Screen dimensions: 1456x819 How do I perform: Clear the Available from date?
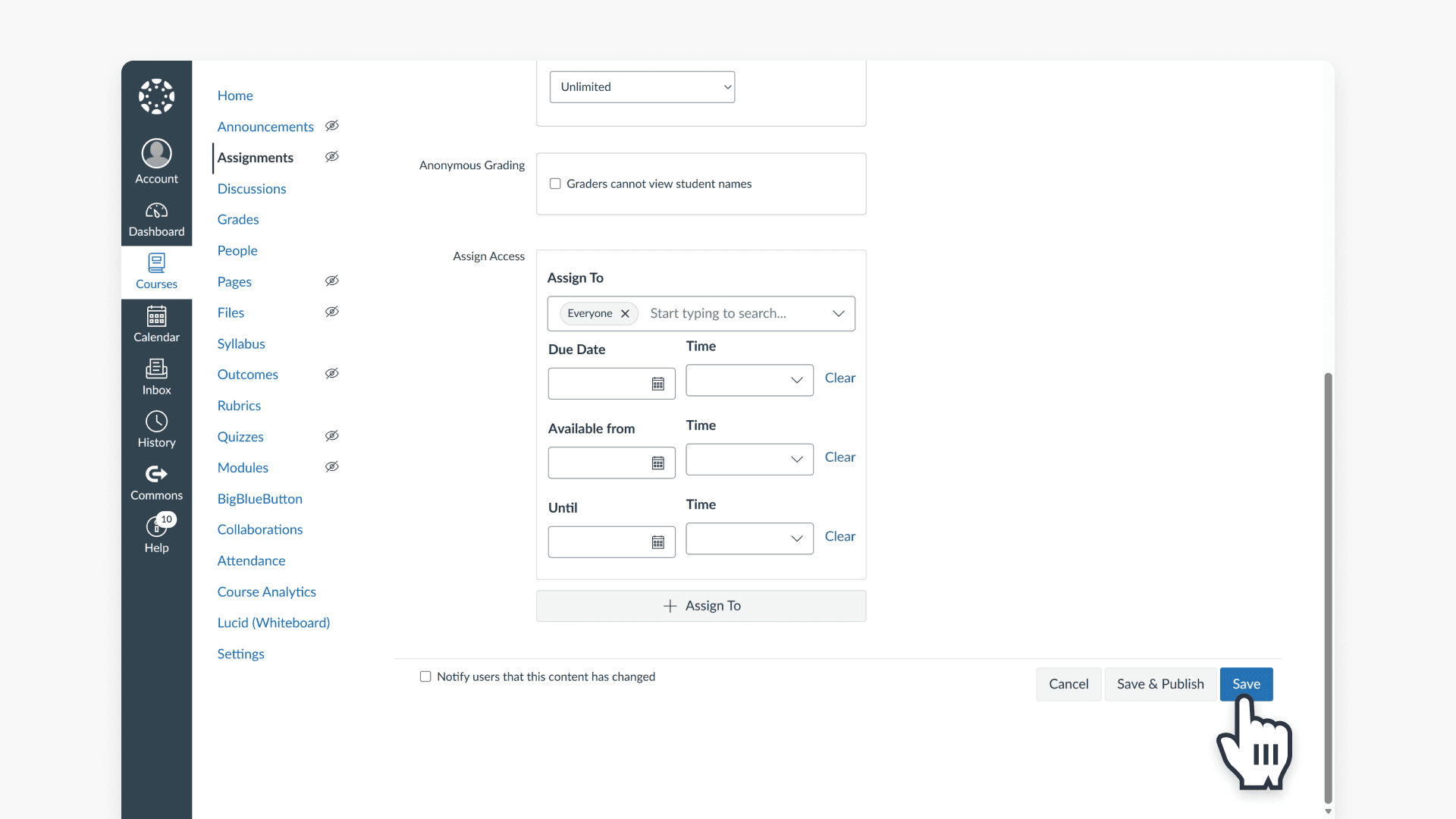839,457
